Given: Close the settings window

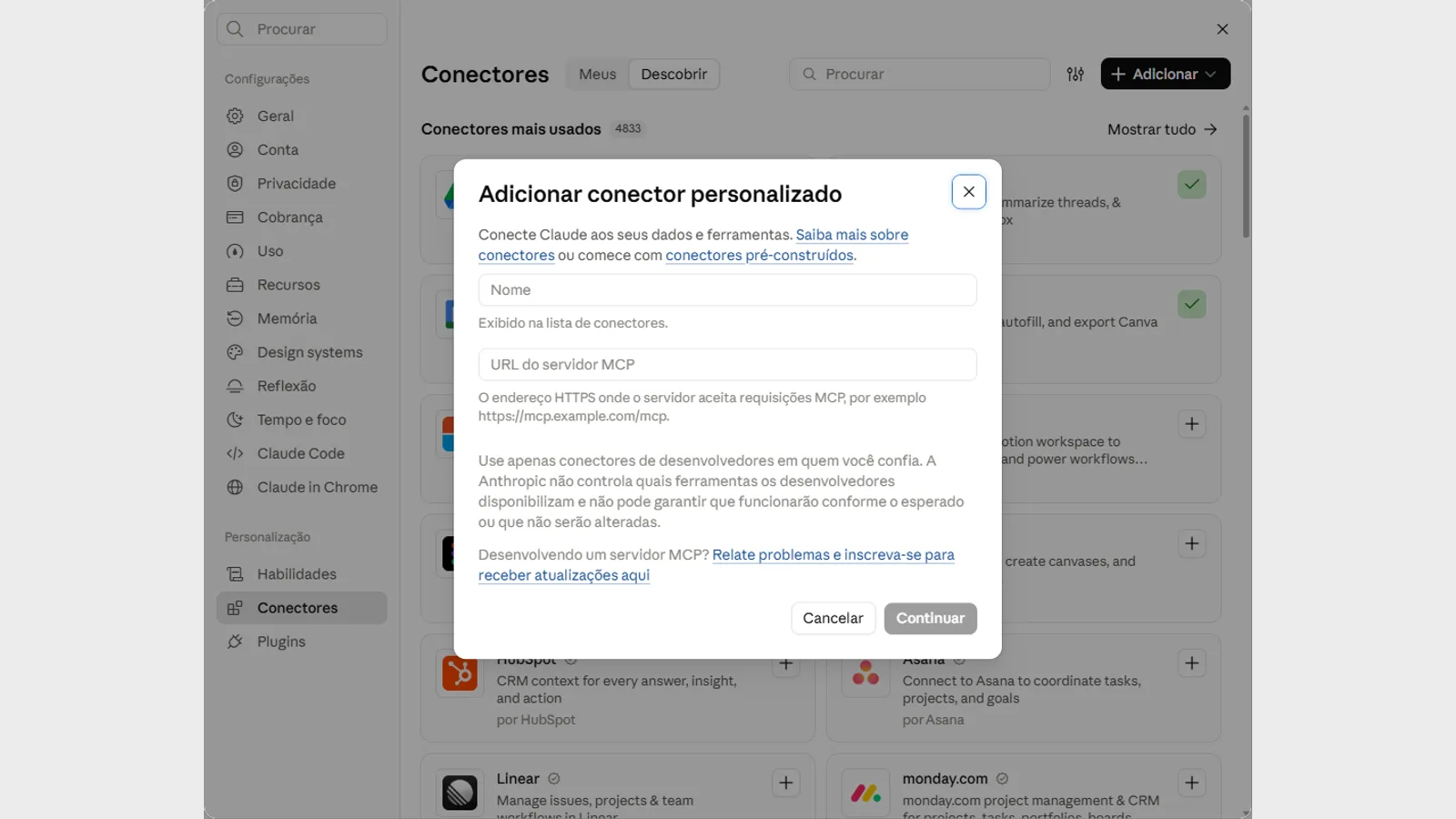Looking at the screenshot, I should 1222,29.
